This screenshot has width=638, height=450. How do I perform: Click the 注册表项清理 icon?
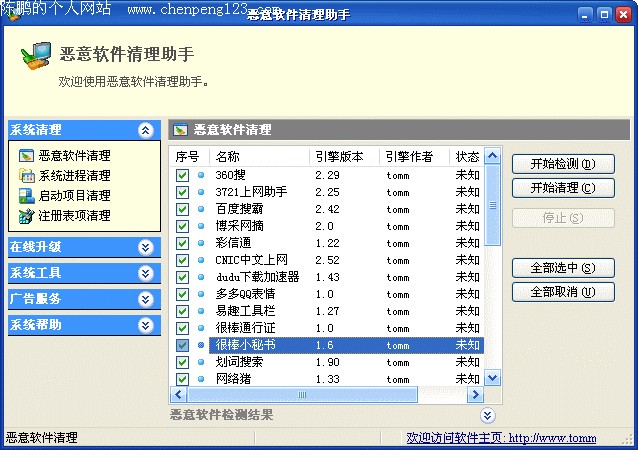tap(26, 216)
